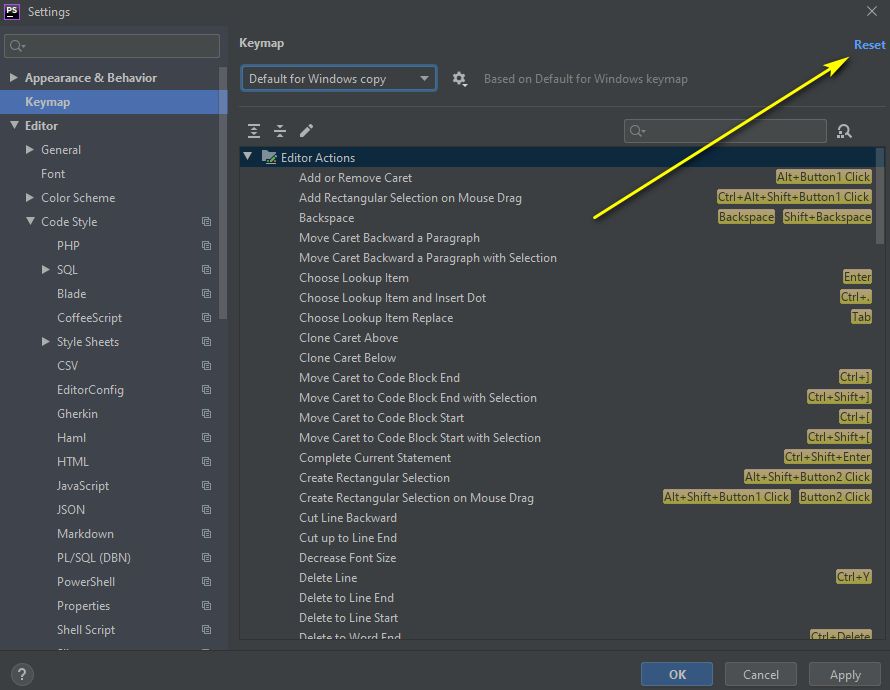Click the Cancel button

coord(761,674)
